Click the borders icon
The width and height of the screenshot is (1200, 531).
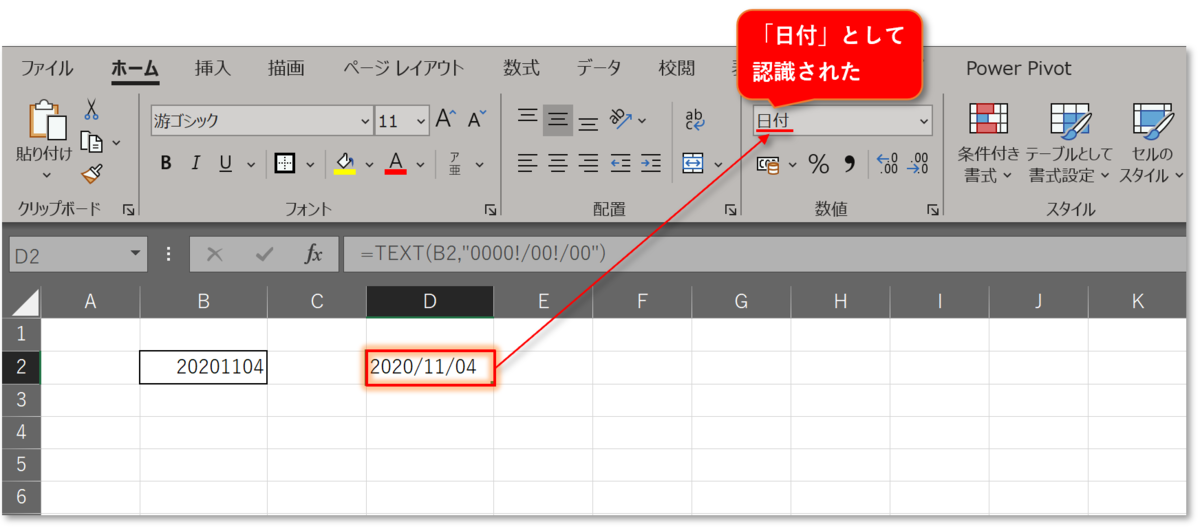pyautogui.click(x=285, y=163)
